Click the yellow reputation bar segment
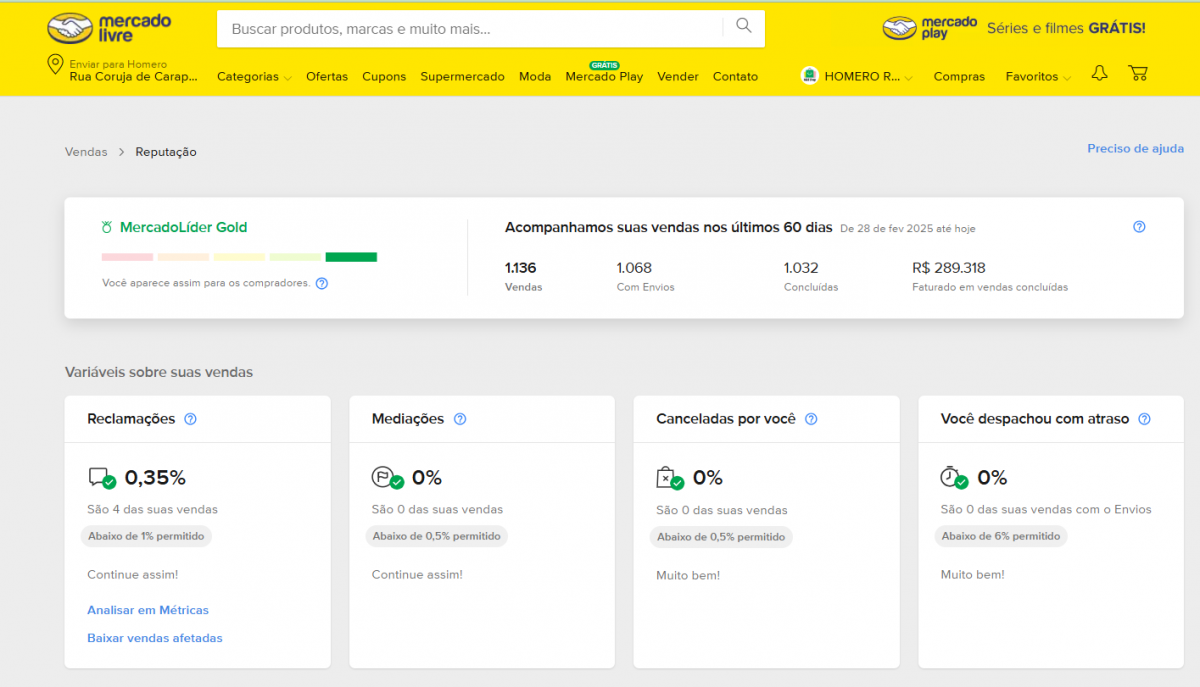Image resolution: width=1200 pixels, height=687 pixels. coord(239,257)
